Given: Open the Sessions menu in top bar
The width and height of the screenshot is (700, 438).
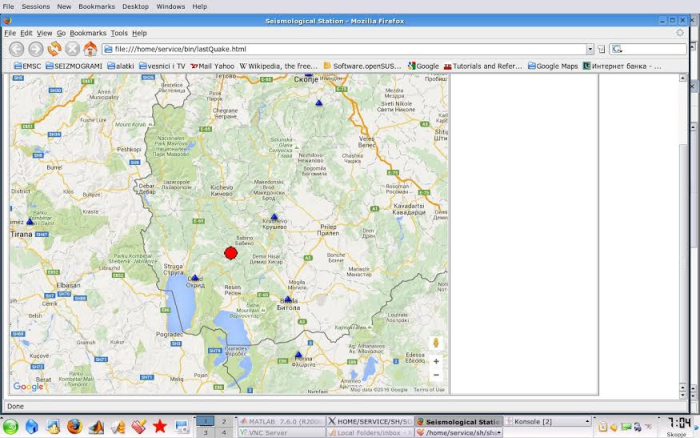Looking at the screenshot, I should click(x=36, y=6).
